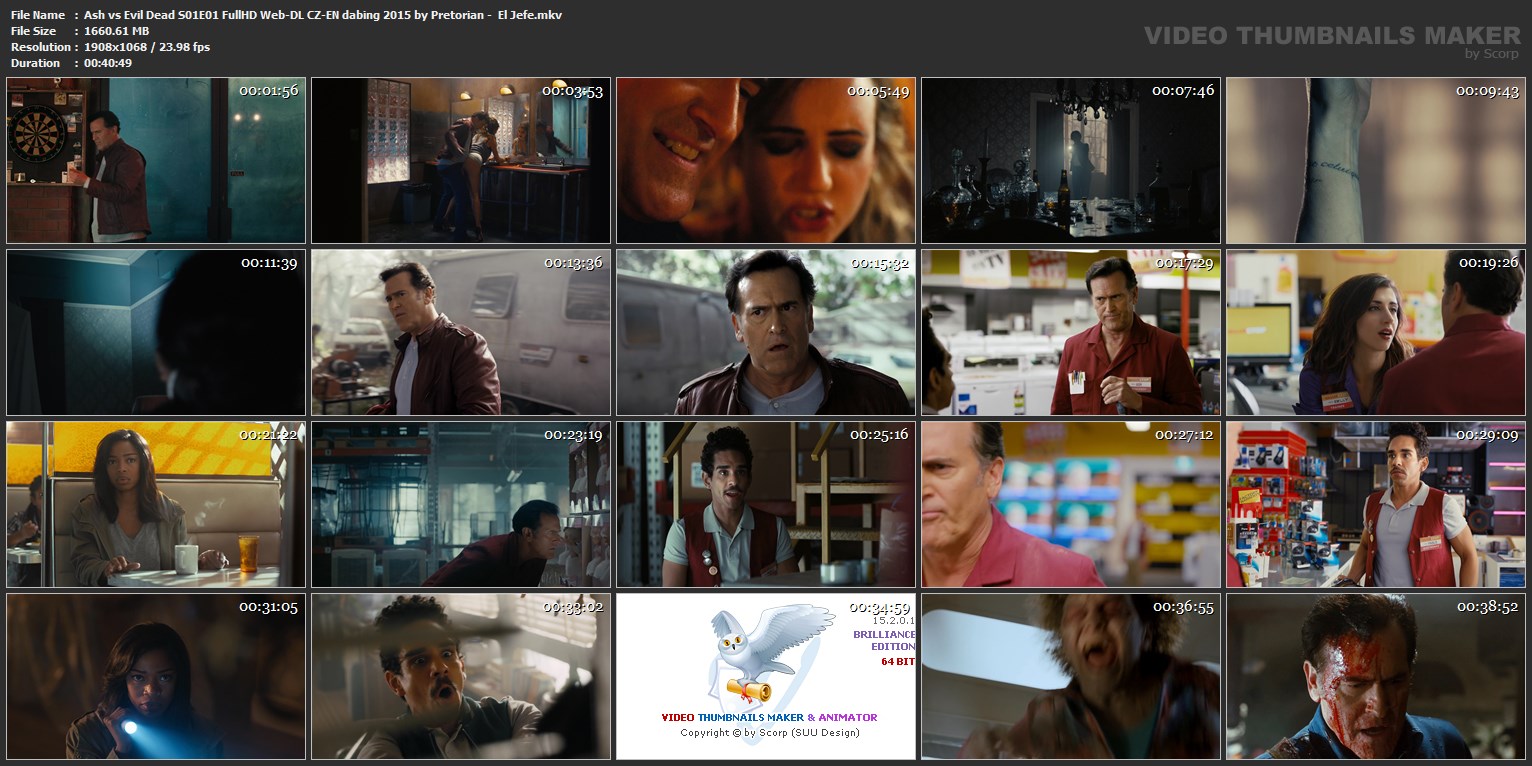
Task: Click the VIDEO THUMBNAILS MAKER watermark header
Action: [1332, 36]
